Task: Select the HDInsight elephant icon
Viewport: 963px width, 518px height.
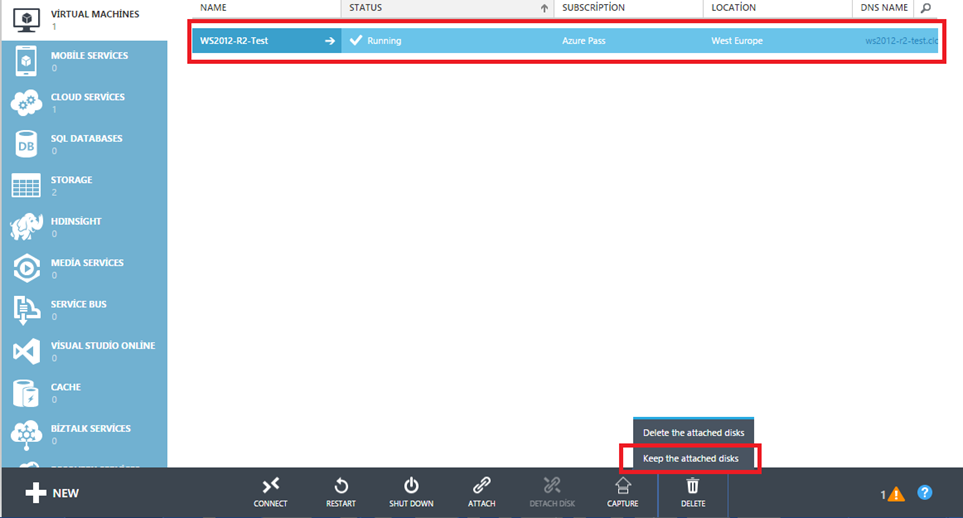Action: (26, 227)
